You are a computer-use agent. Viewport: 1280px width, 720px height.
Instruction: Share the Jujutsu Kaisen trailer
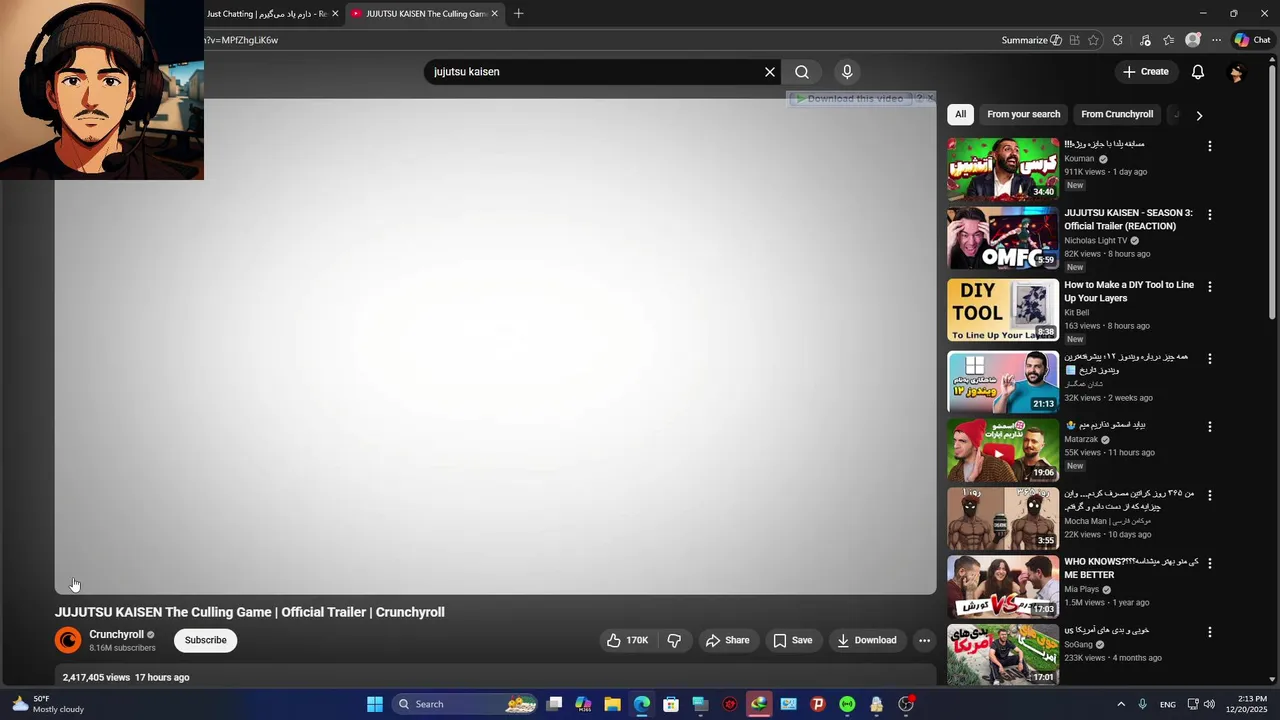727,640
